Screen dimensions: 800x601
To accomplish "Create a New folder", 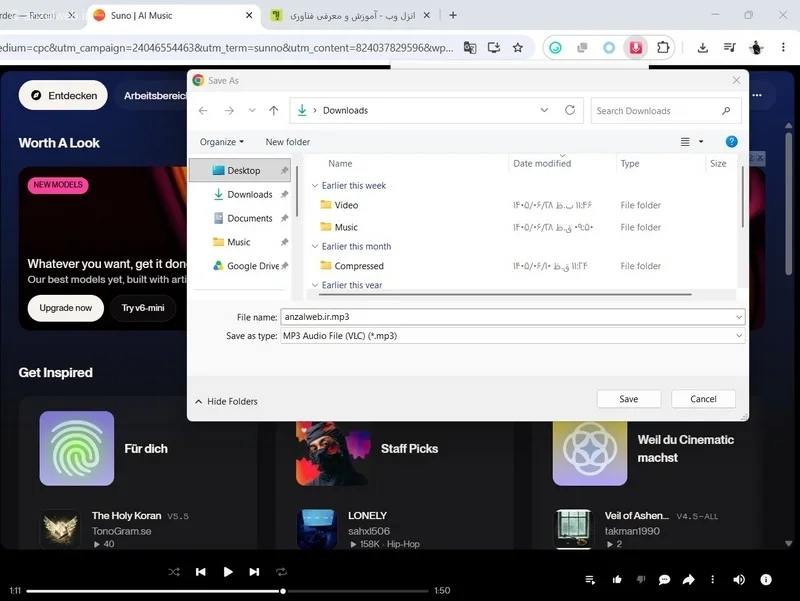I will (287, 142).
